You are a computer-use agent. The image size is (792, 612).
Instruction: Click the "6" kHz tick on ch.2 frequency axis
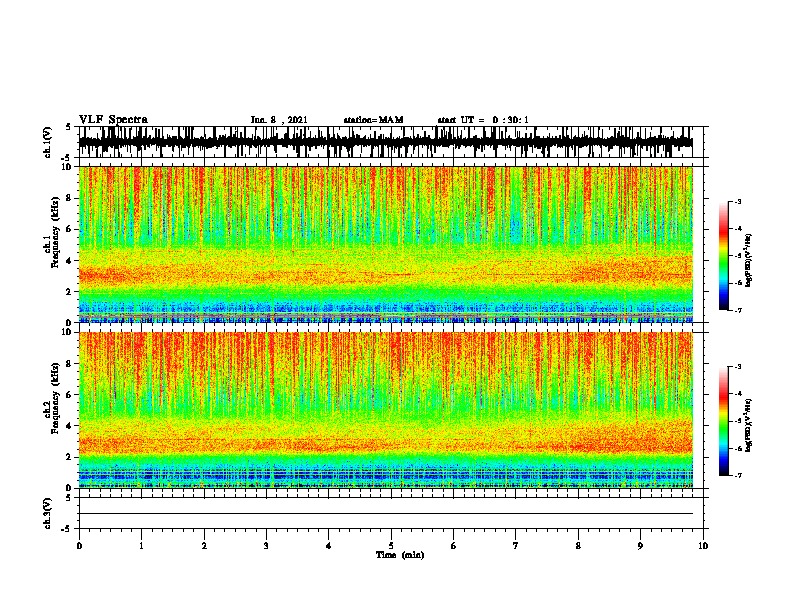[70, 395]
